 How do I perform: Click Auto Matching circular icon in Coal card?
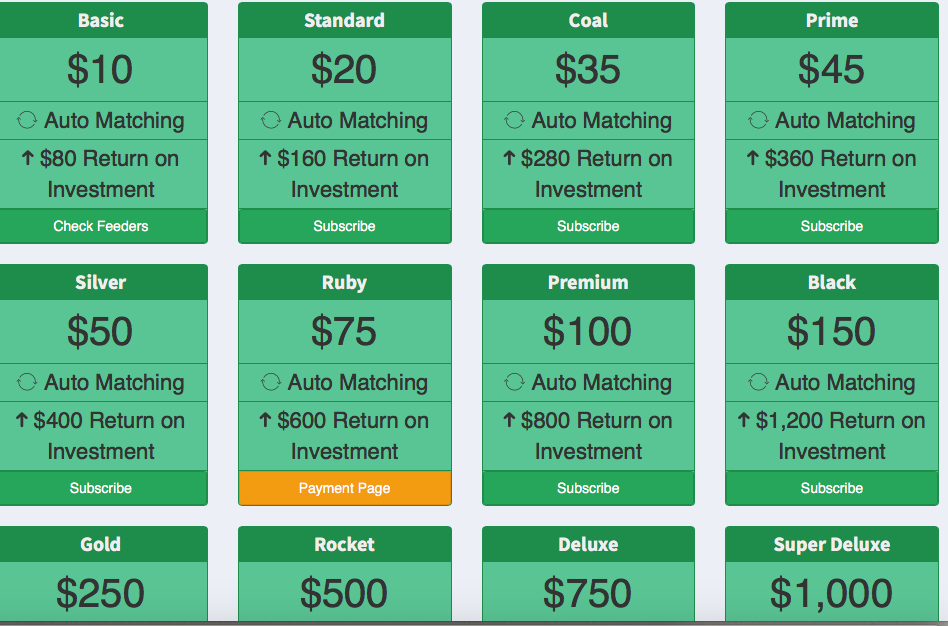tap(515, 120)
